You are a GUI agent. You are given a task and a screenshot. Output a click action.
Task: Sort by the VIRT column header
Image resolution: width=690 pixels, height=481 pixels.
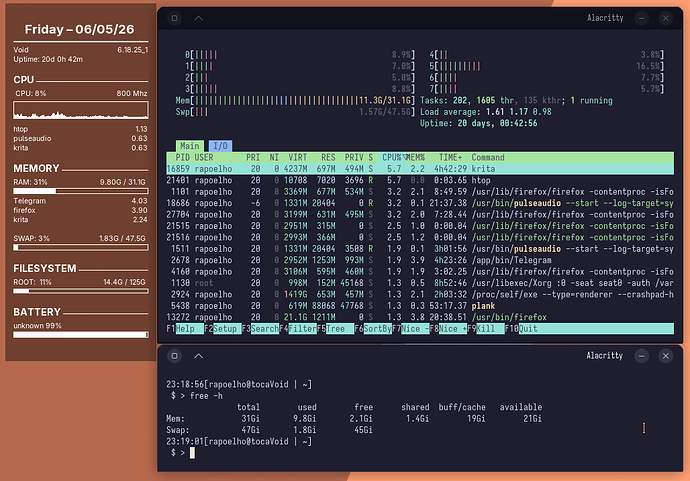pyautogui.click(x=298, y=158)
